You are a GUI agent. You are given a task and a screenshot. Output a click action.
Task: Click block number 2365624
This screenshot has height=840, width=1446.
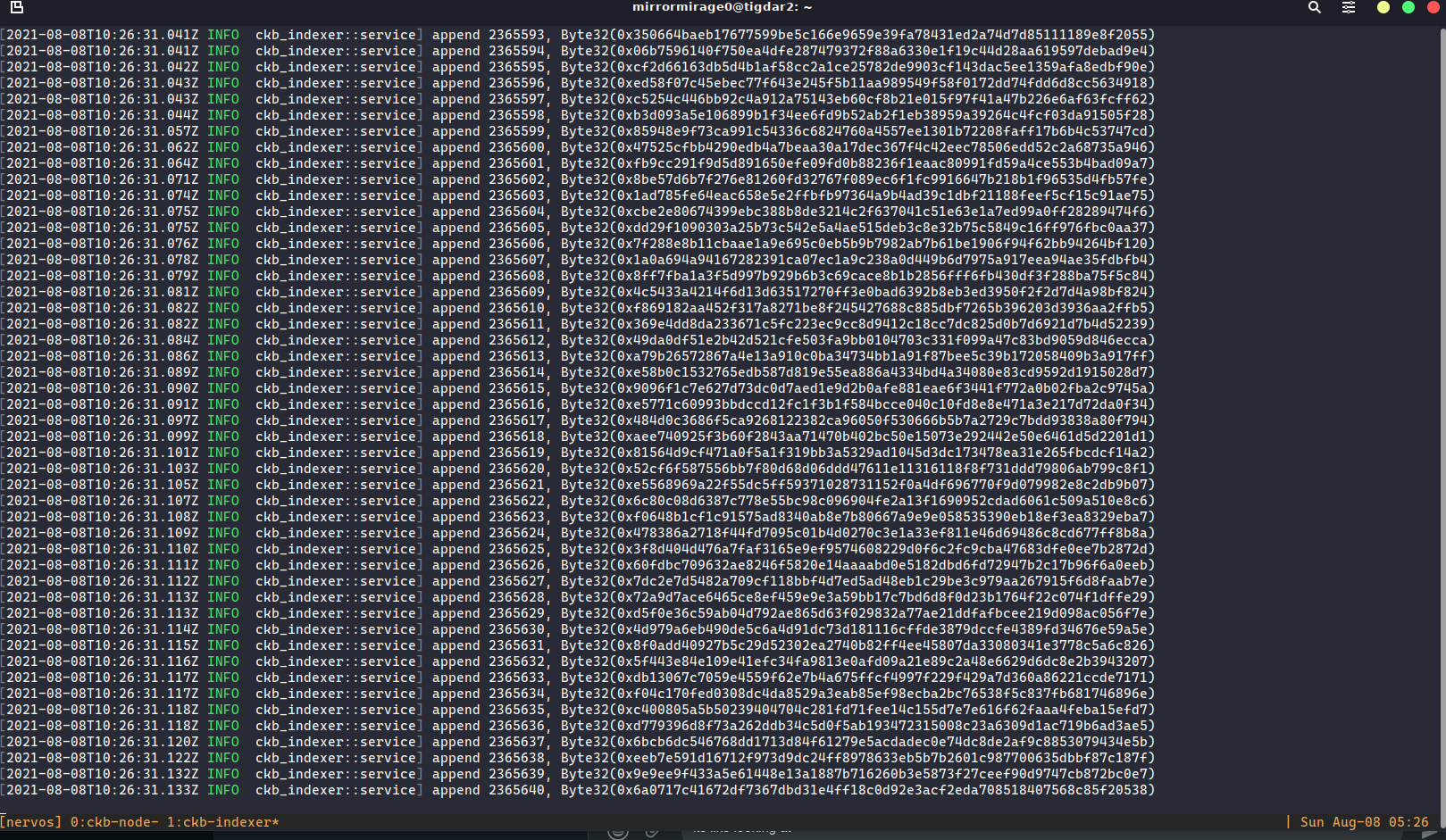click(x=516, y=533)
